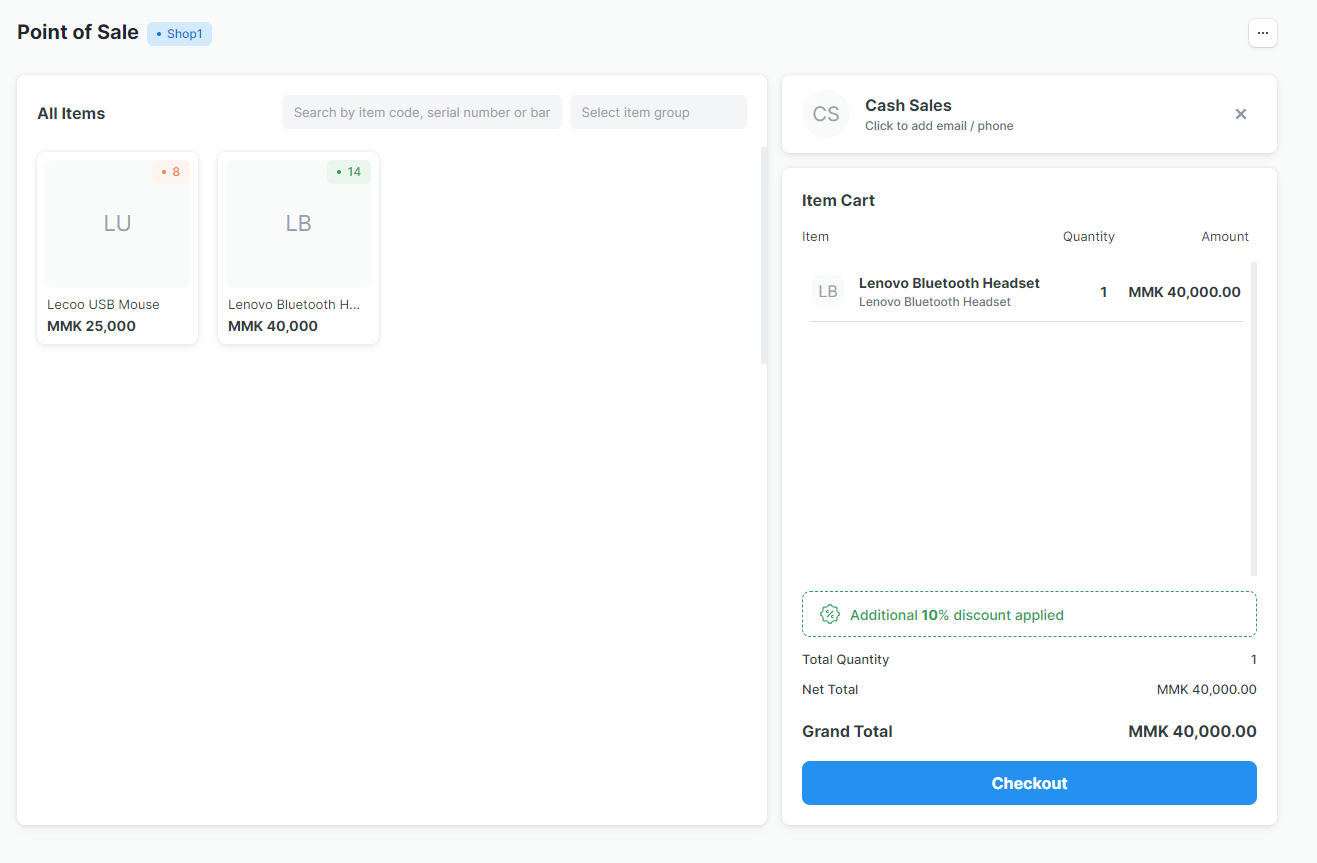Click the discount percent badge icon

coord(830,614)
